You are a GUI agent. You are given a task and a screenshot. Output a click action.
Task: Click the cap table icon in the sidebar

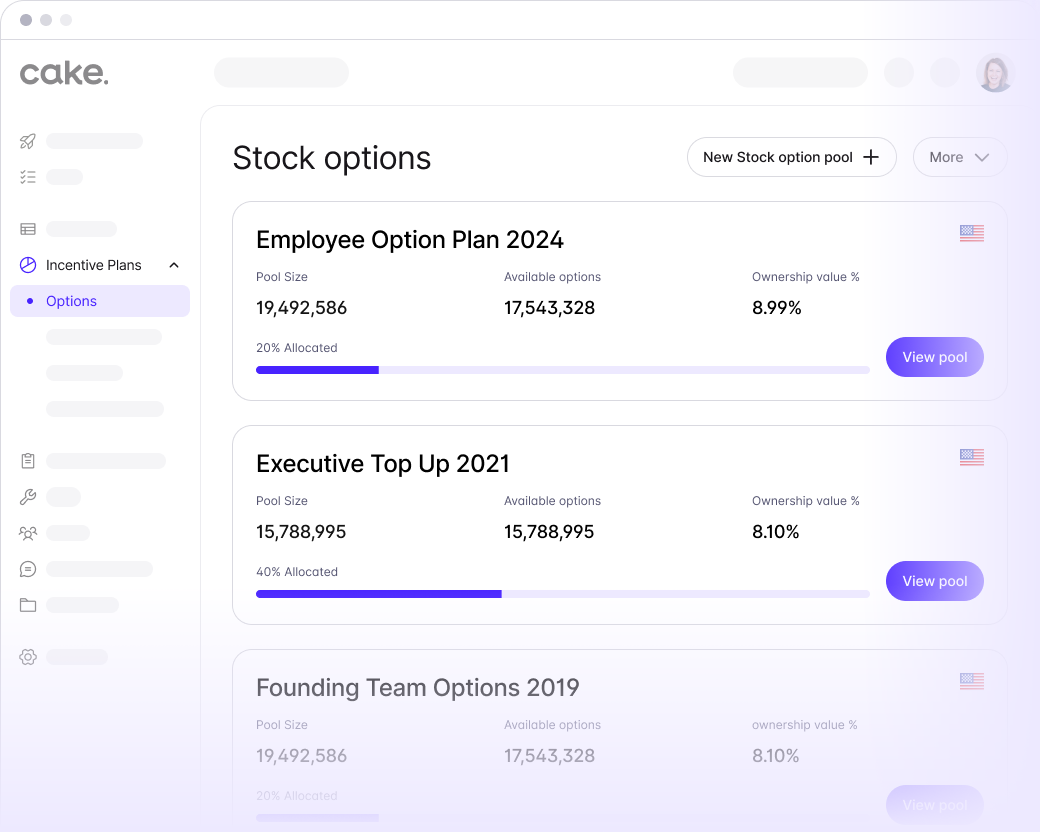click(x=27, y=229)
